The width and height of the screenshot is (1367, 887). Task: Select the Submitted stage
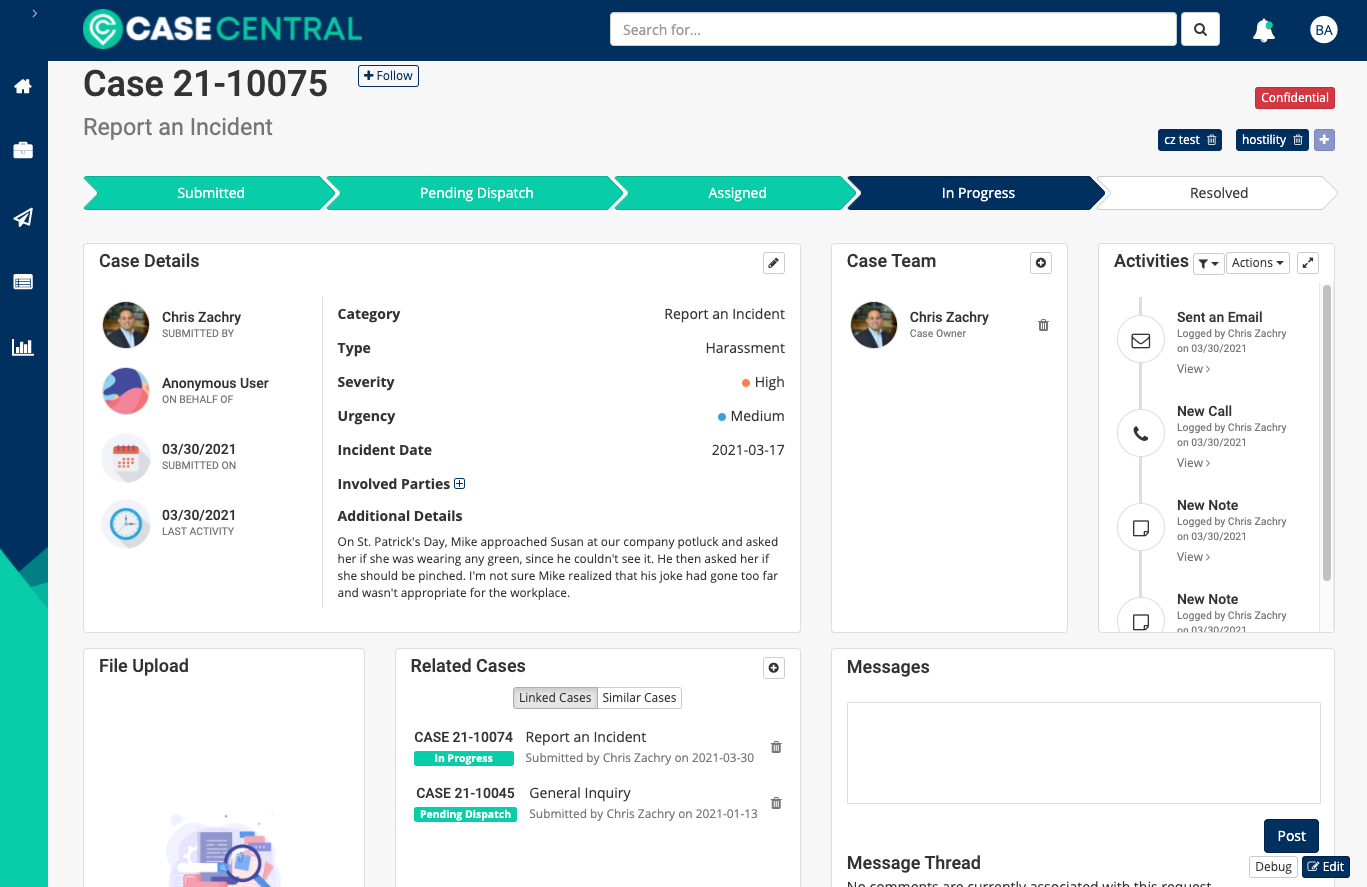point(210,193)
